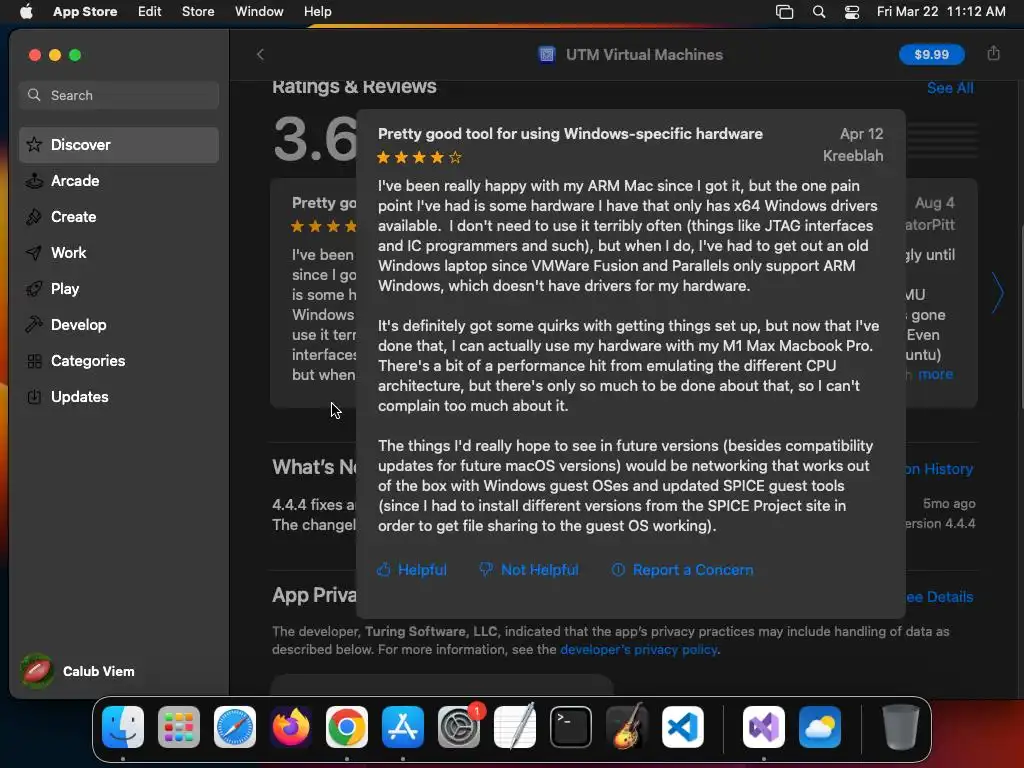
Task: Click the Stage Manager menu bar icon
Action: [784, 12]
